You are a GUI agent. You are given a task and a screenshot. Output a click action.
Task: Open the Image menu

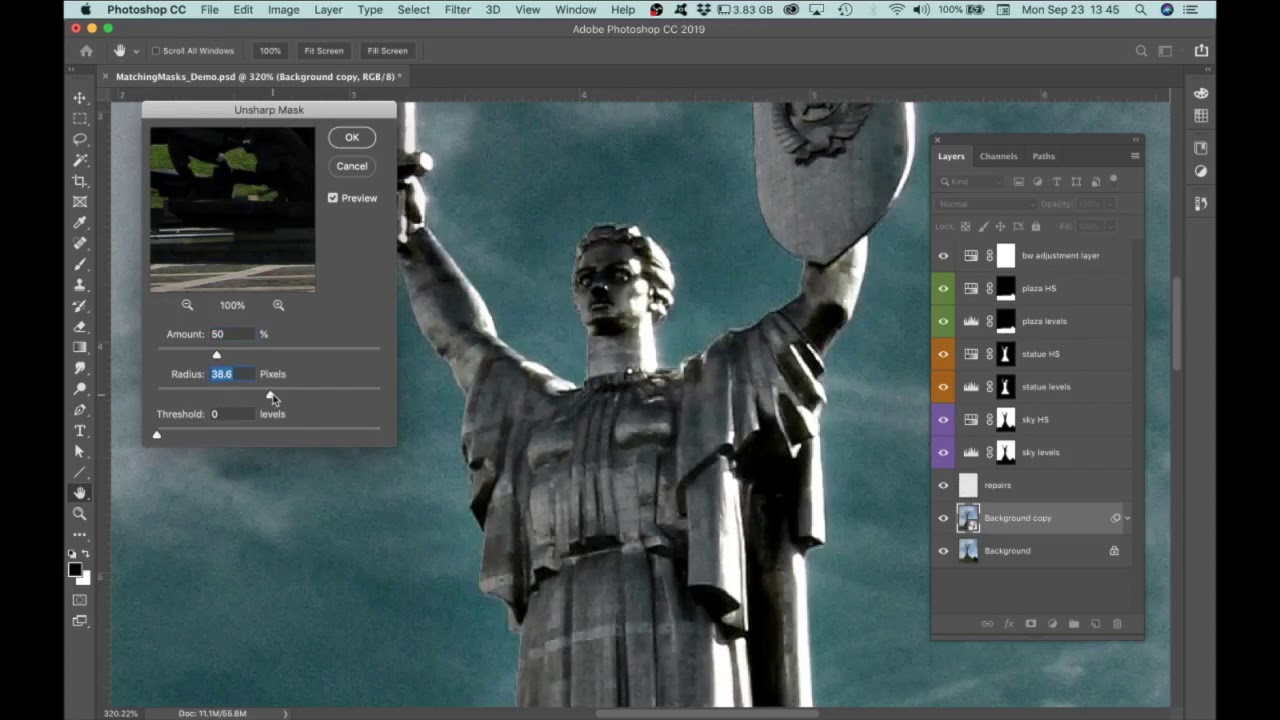point(283,10)
